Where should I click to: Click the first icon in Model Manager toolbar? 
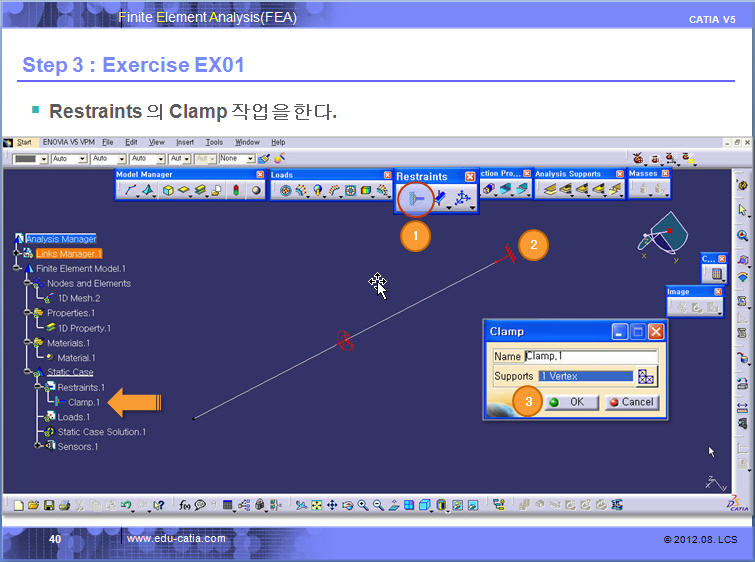point(131,190)
